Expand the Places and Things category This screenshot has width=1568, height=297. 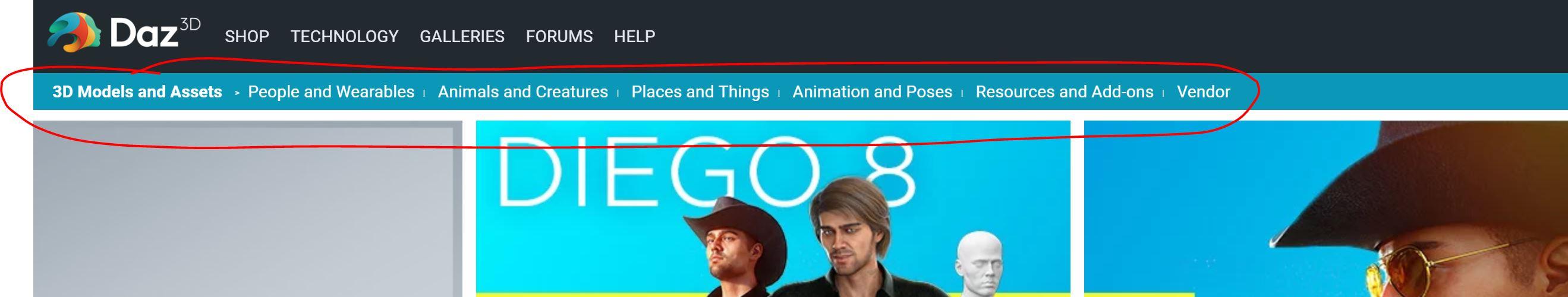coord(700,92)
